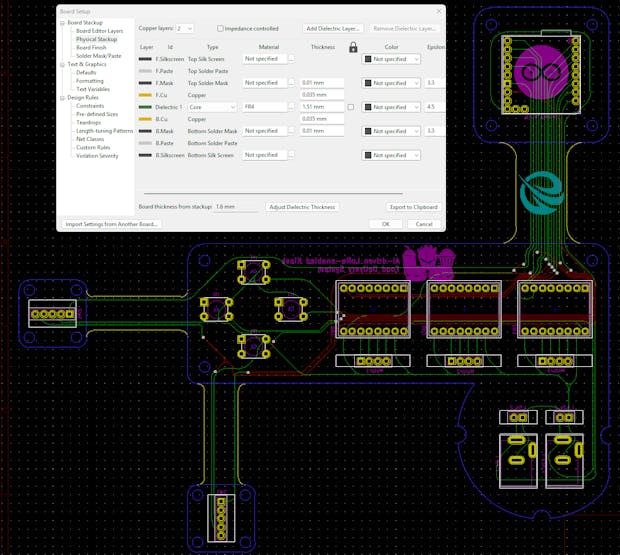Tick the Dielectric 1 thickness lock checkbox

[351, 107]
